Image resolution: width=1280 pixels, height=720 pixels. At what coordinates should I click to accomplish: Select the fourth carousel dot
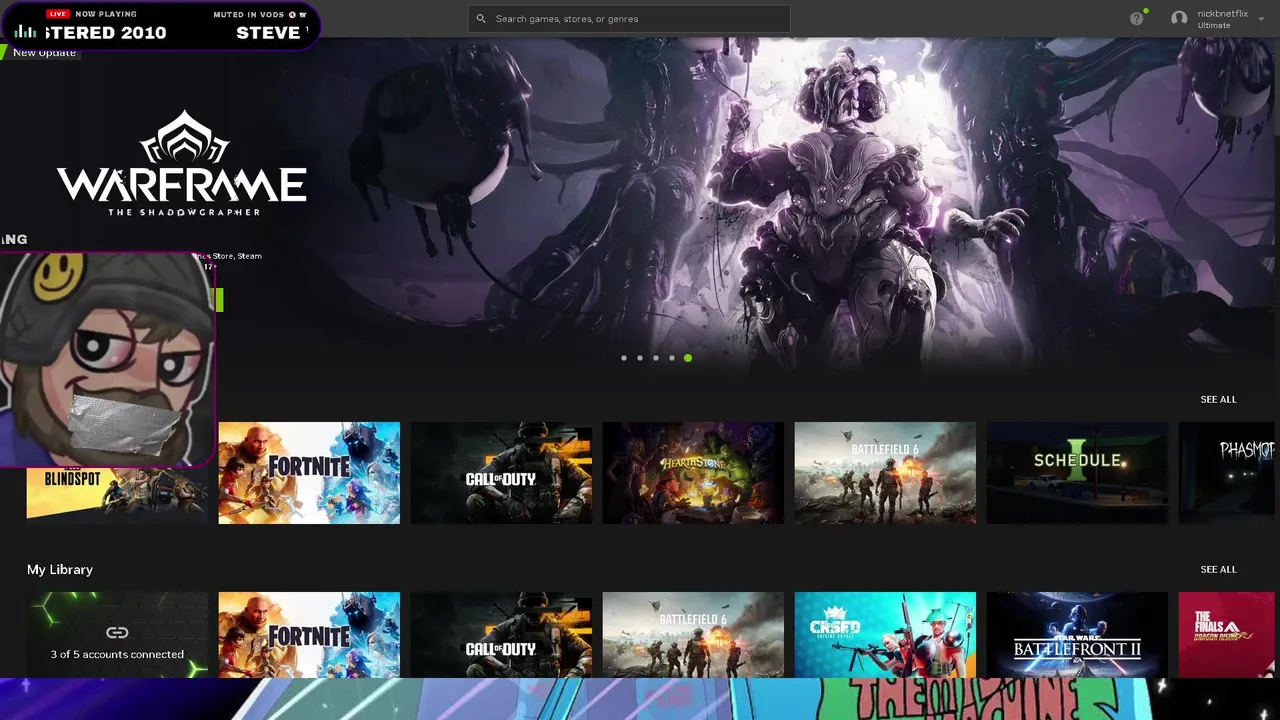[x=672, y=358]
